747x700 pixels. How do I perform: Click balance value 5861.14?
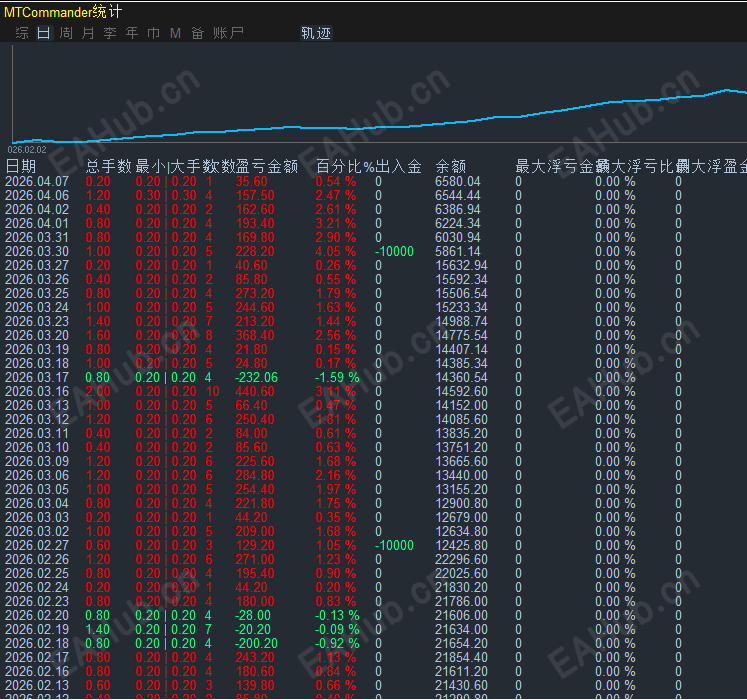click(458, 252)
